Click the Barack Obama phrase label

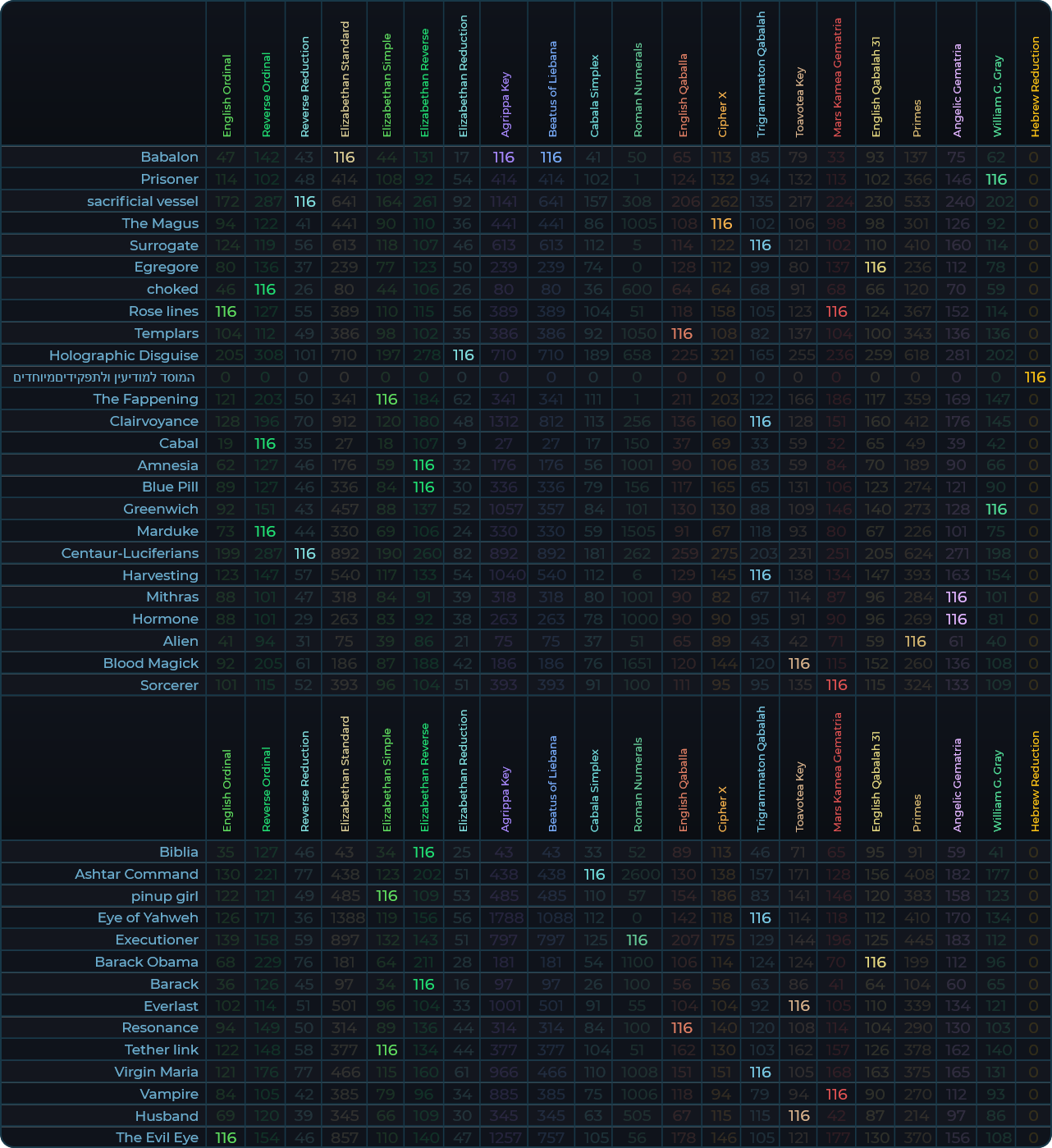coord(146,962)
